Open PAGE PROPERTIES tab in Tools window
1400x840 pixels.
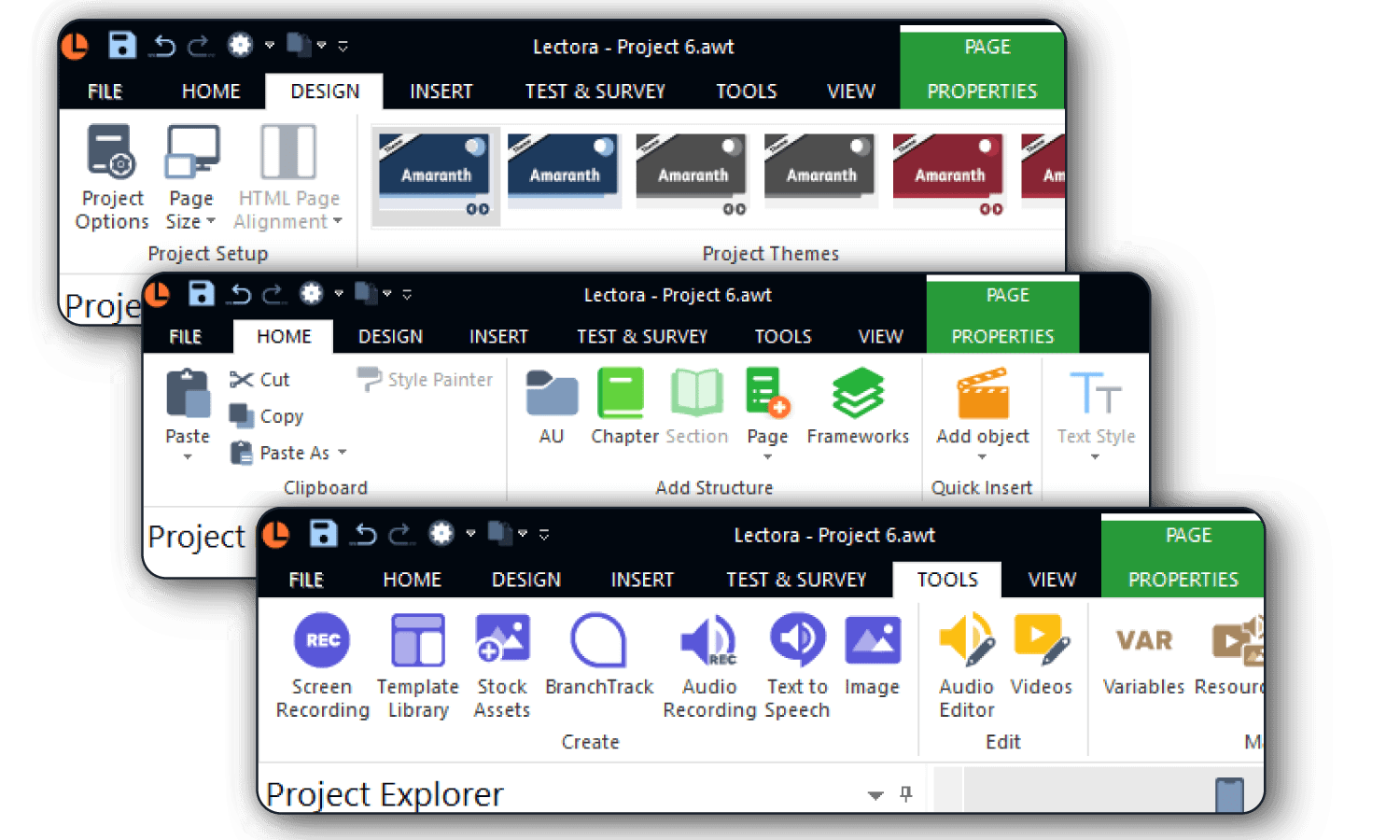tap(1183, 557)
